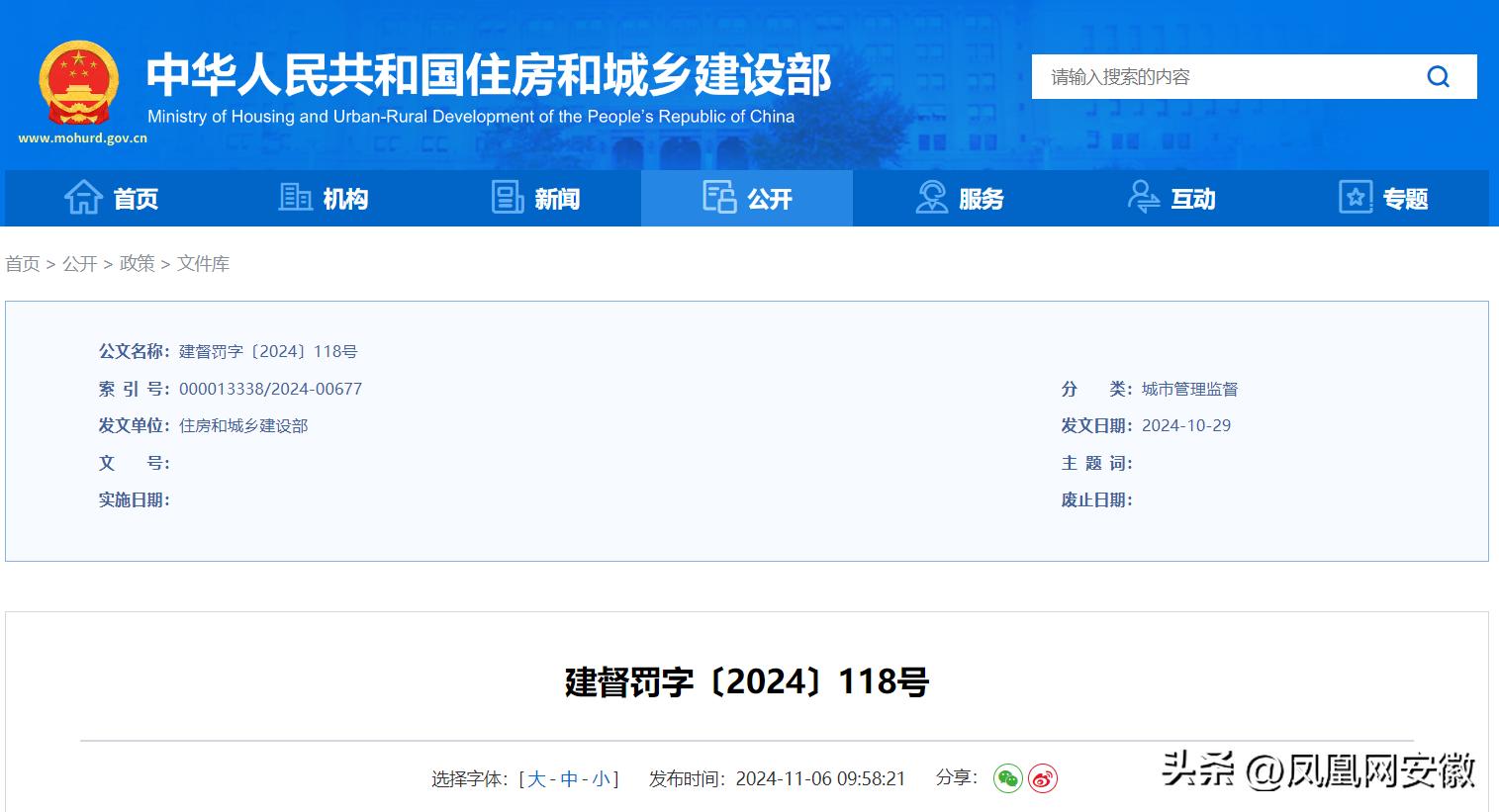Viewport: 1499px width, 812px height.
Task: Share the article via Weibo icon
Action: [x=1041, y=779]
